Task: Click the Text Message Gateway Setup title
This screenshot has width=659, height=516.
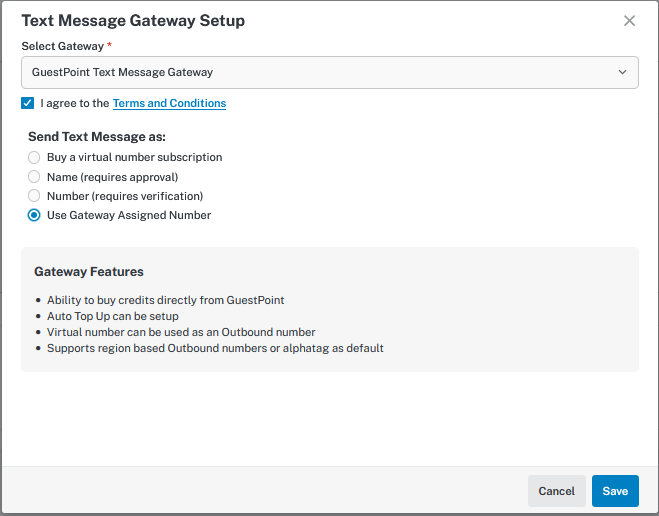Action: 133,21
